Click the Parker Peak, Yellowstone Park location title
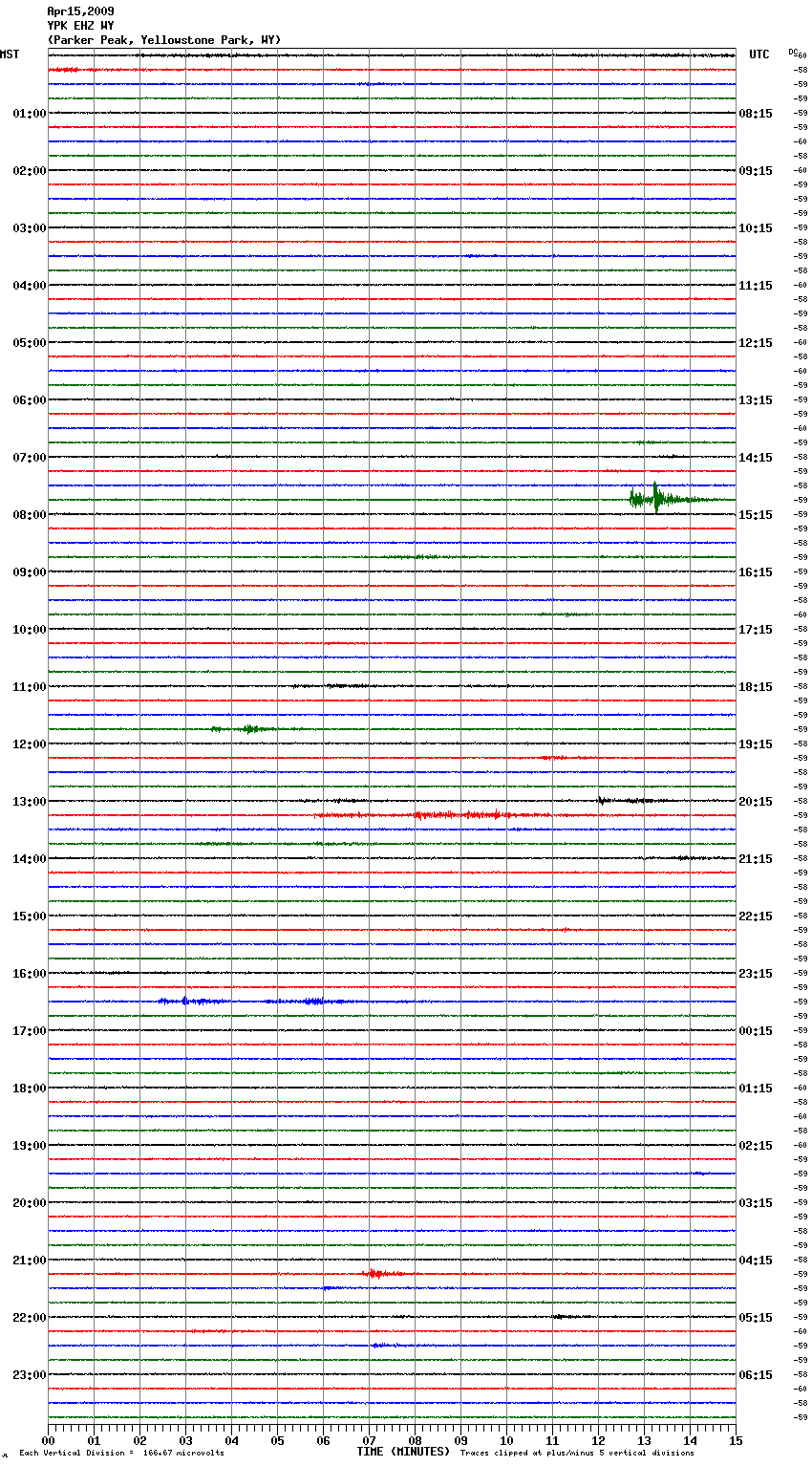Image resolution: width=812 pixels, height=1466 pixels. click(x=164, y=40)
